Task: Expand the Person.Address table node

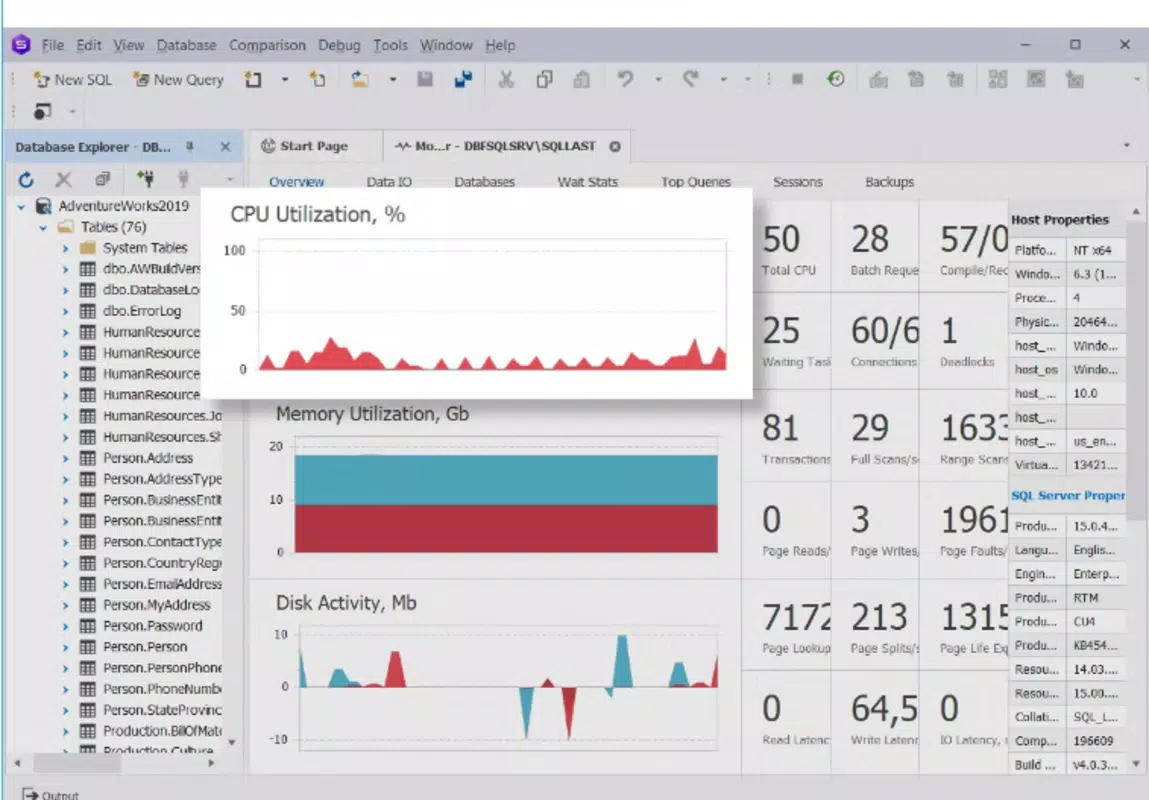Action: [x=65, y=459]
